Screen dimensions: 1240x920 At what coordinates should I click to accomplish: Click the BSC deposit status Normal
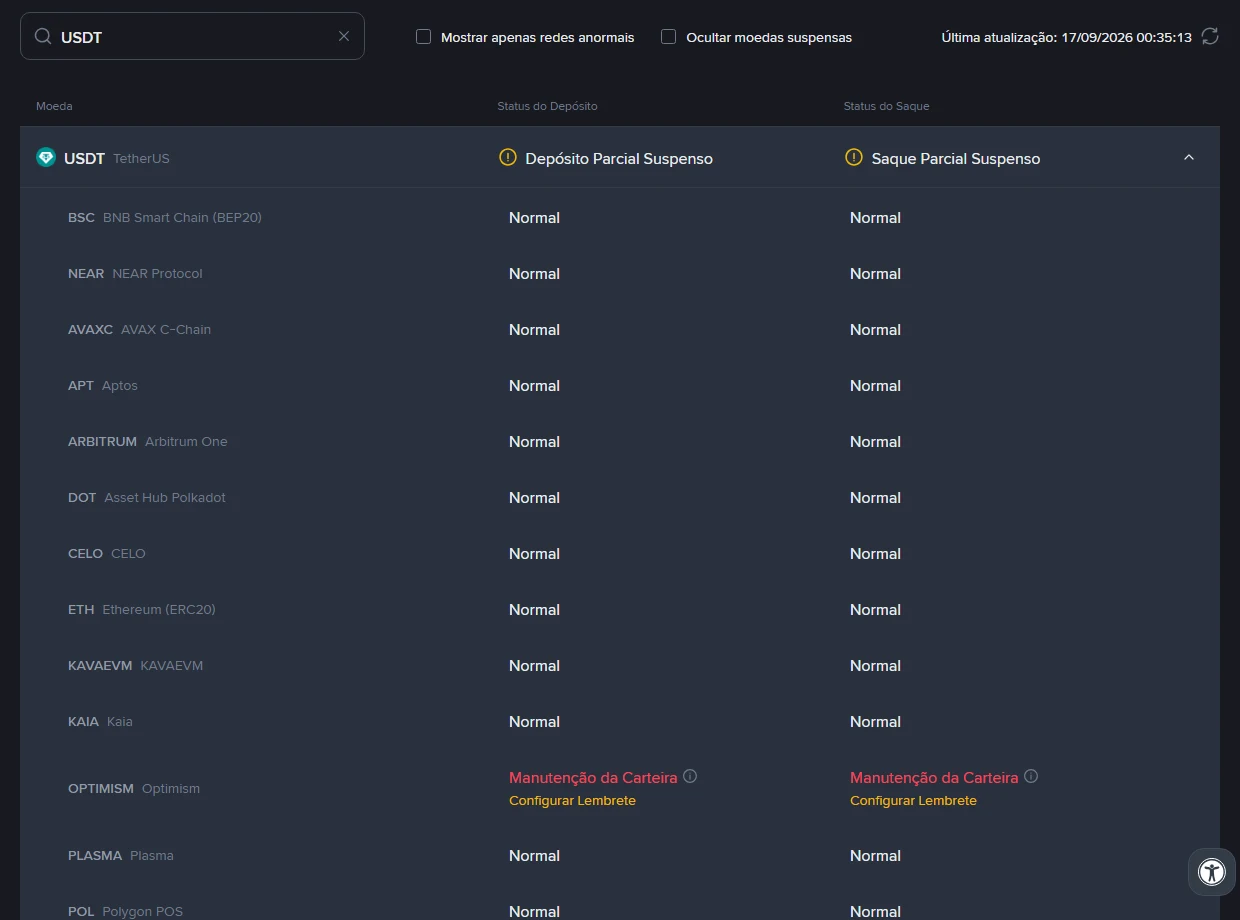pos(534,218)
